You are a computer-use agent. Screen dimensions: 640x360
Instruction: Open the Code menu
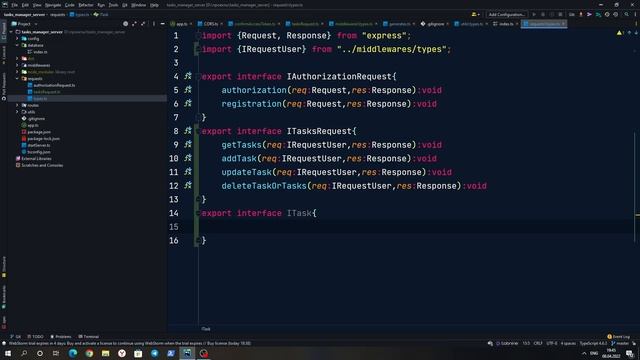70,5
